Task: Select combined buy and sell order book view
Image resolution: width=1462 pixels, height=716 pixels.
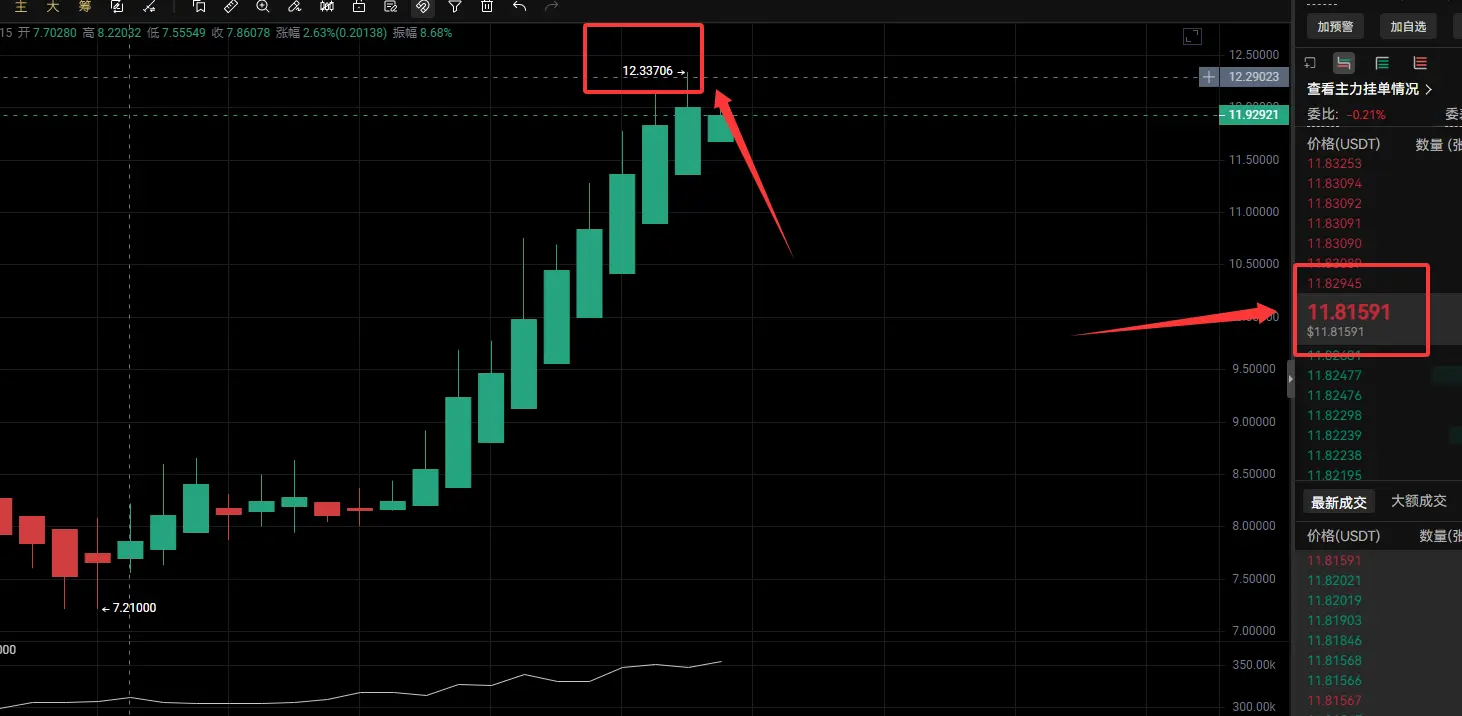Action: 1344,63
